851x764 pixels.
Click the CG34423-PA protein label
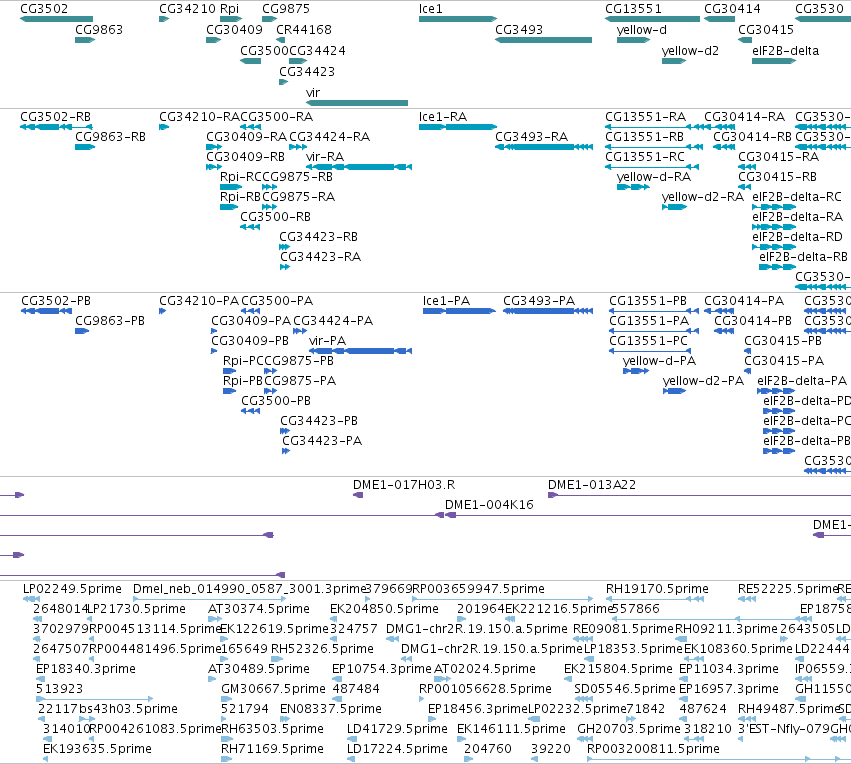[322, 441]
